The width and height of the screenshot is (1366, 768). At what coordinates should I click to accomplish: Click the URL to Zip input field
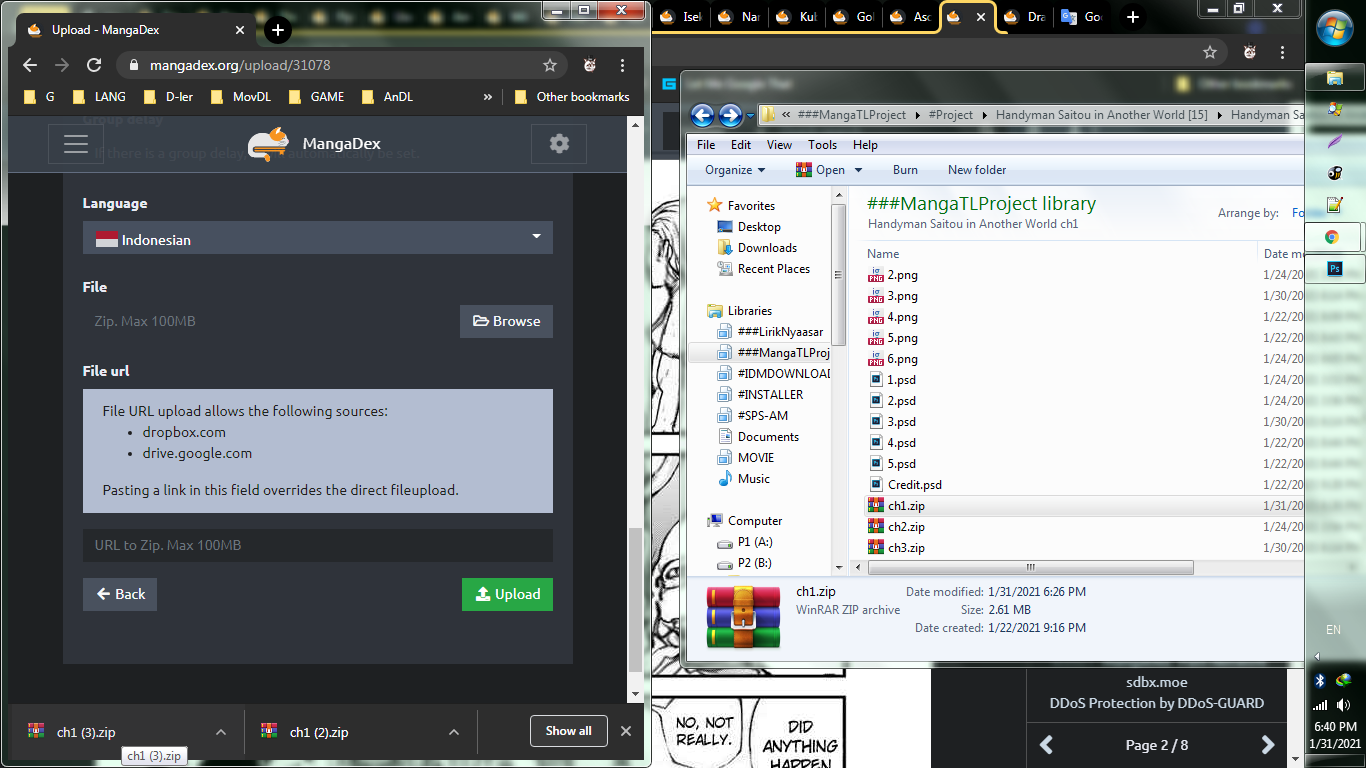317,545
